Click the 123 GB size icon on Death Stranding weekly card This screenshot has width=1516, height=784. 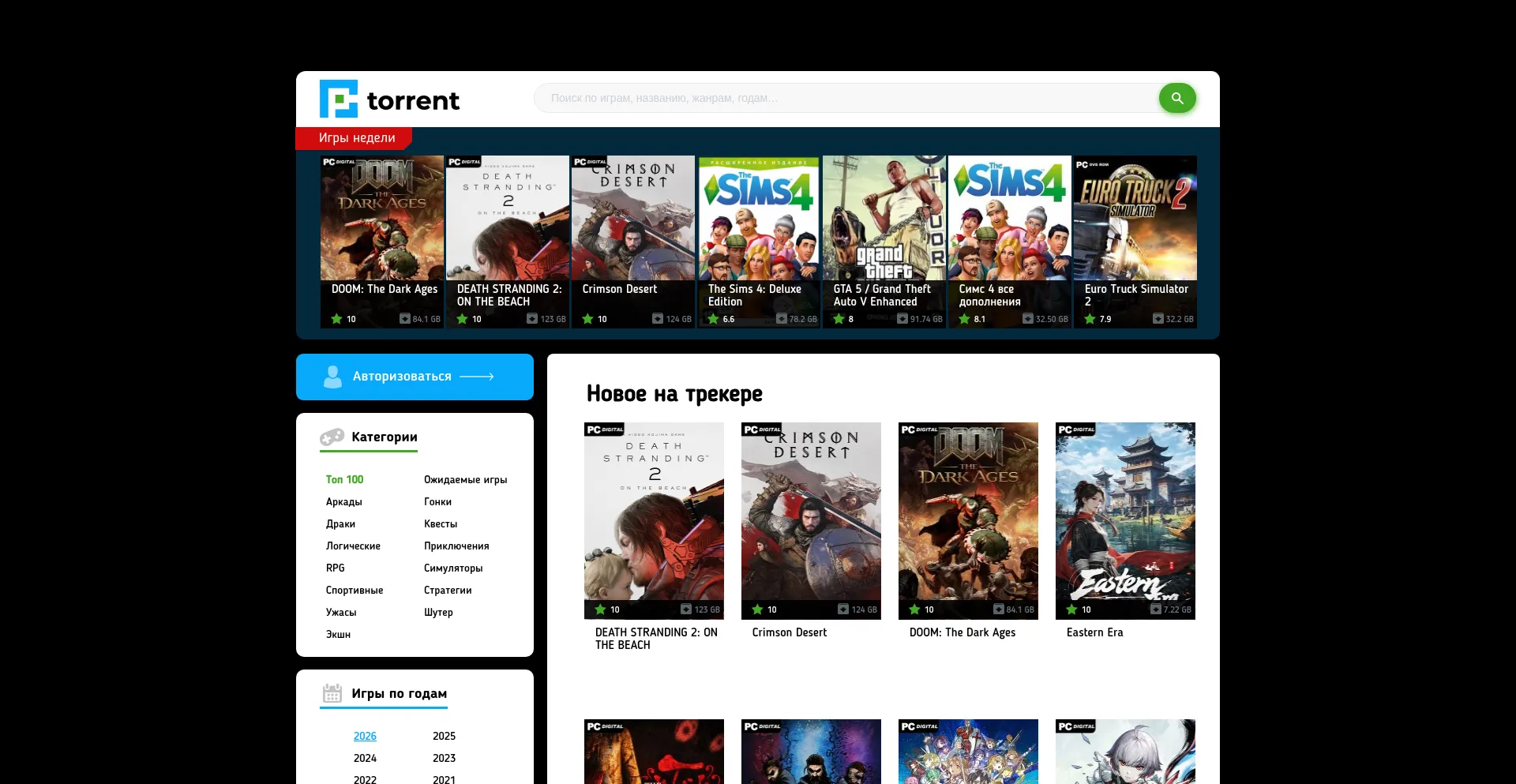click(x=532, y=319)
